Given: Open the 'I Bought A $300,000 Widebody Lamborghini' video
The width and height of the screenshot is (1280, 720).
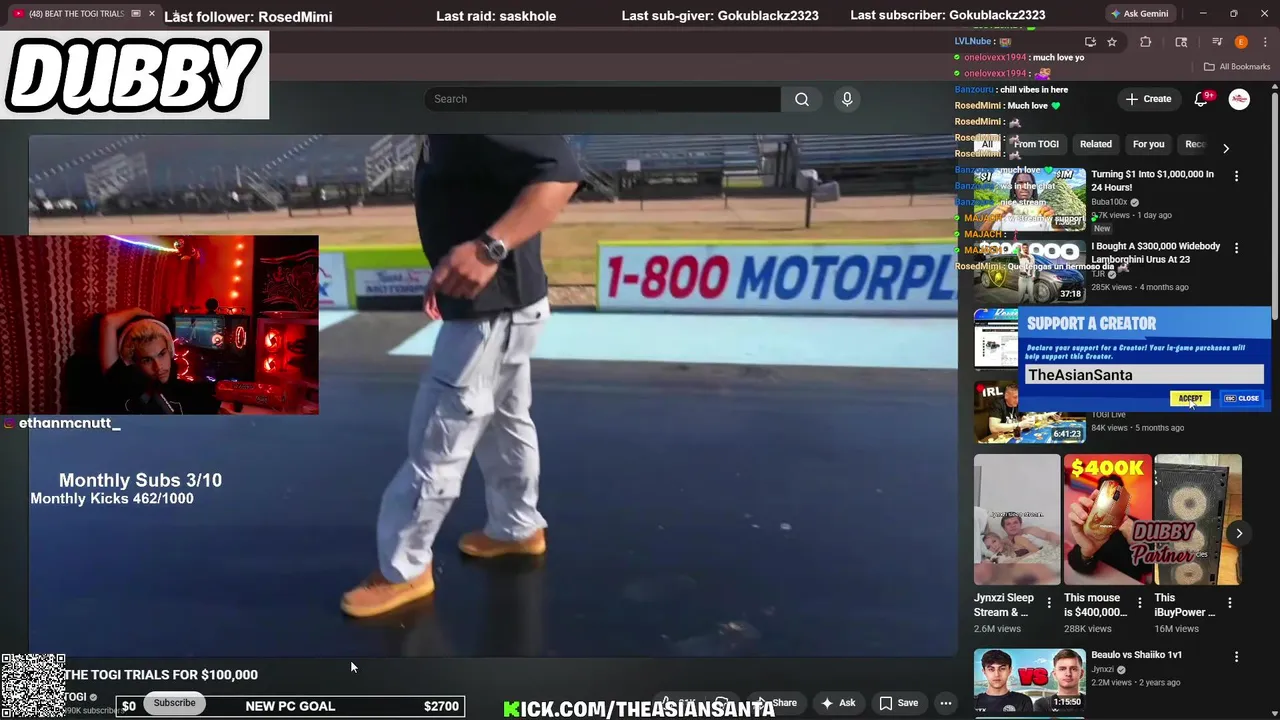Looking at the screenshot, I should [x=1156, y=252].
